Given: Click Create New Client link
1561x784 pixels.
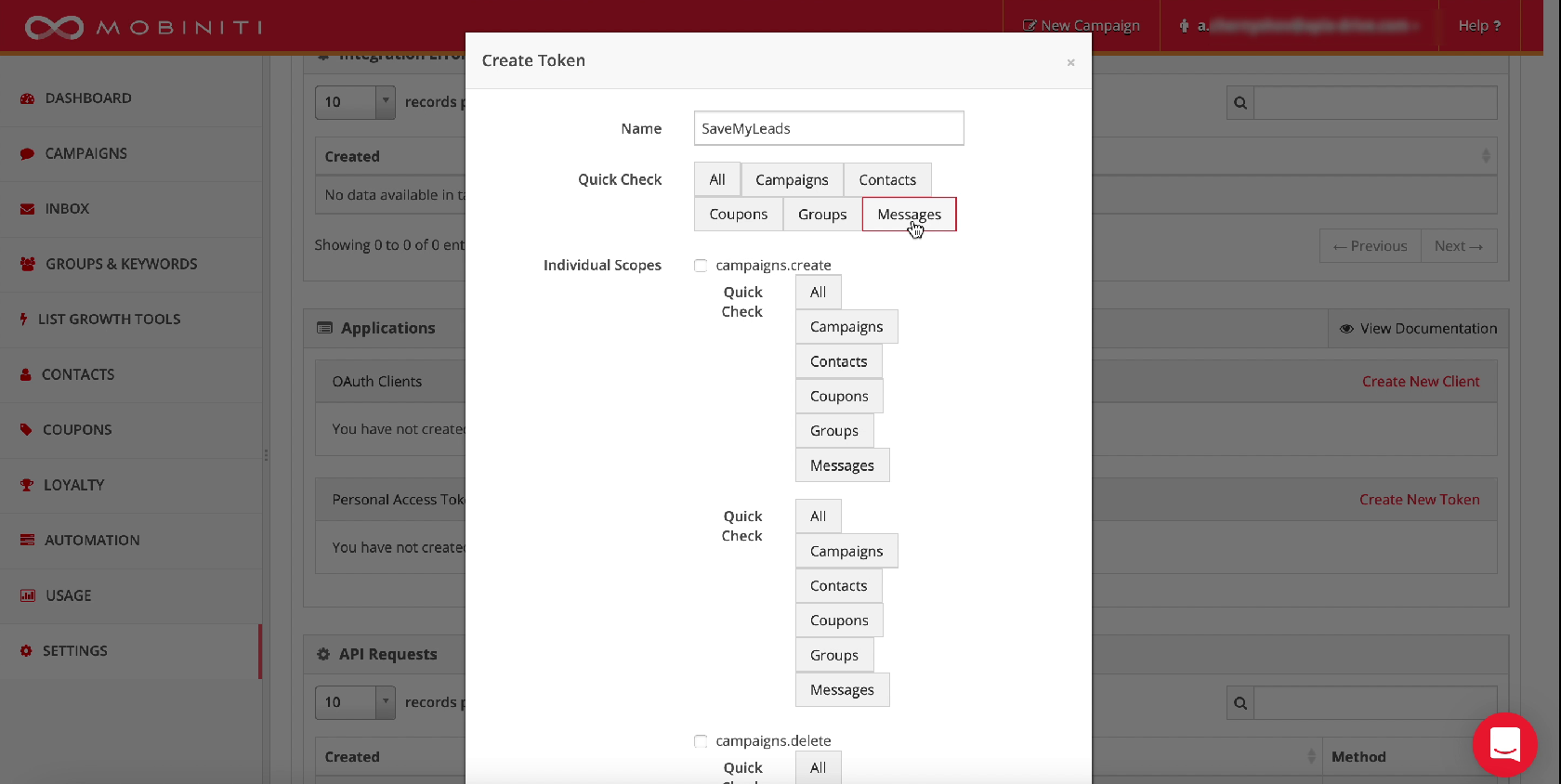Looking at the screenshot, I should coord(1421,382).
